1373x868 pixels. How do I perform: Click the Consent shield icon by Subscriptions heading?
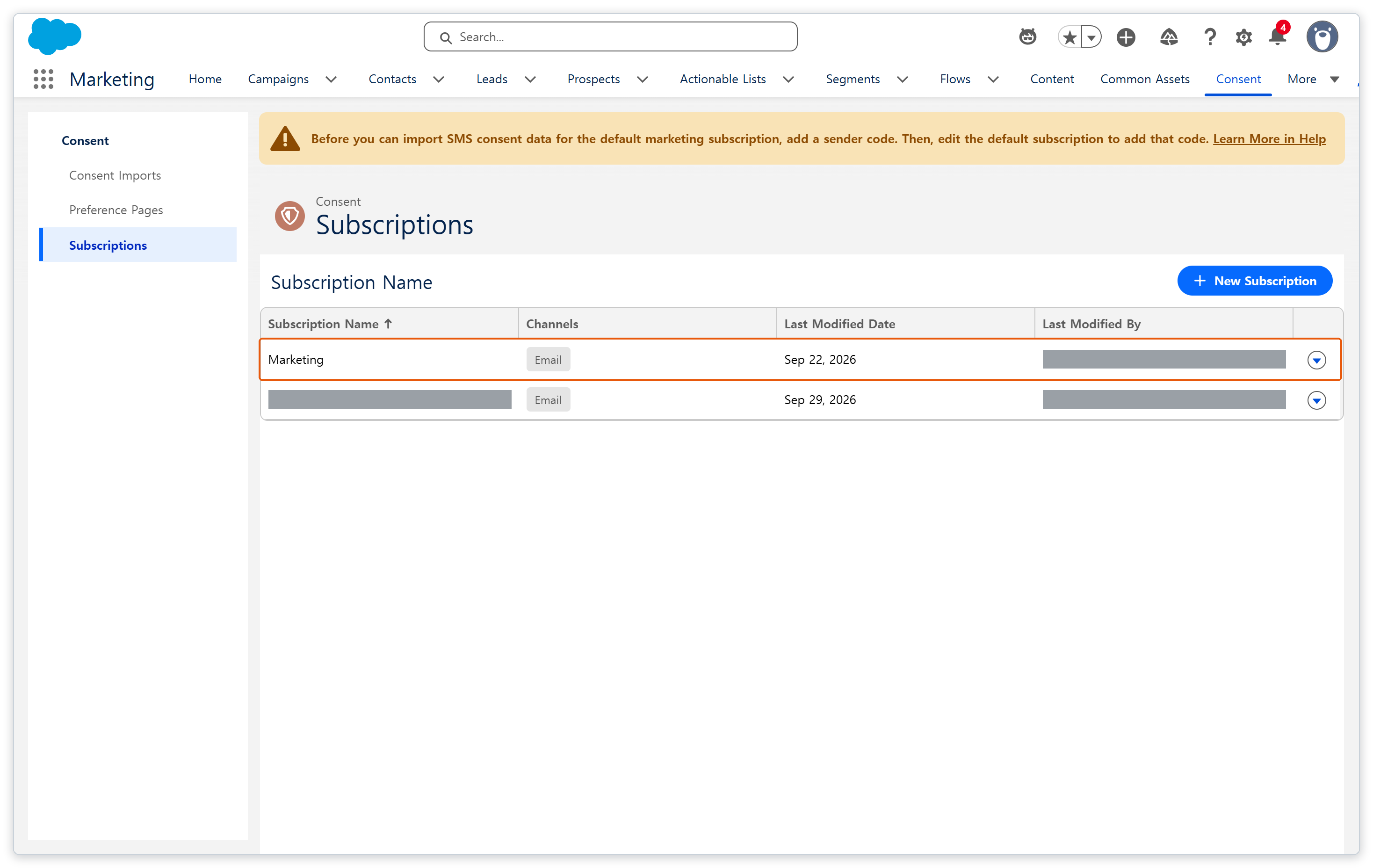coord(289,216)
